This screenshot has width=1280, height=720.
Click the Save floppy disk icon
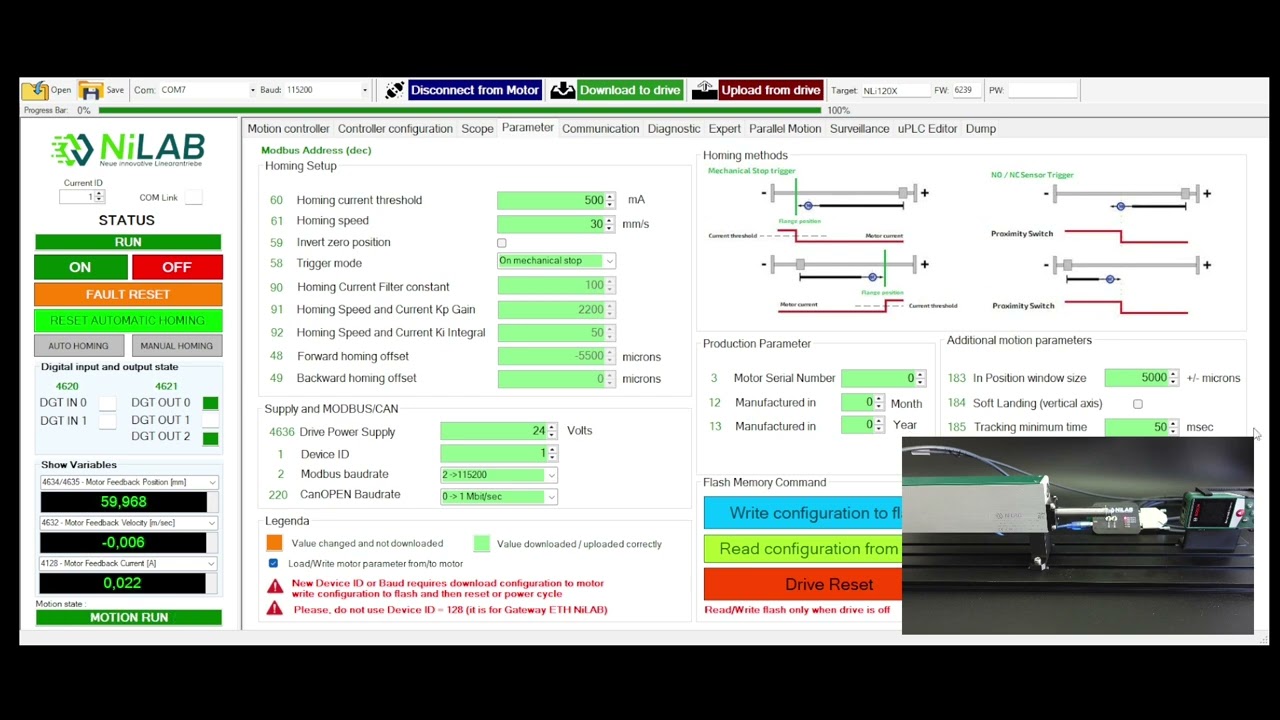coord(91,90)
